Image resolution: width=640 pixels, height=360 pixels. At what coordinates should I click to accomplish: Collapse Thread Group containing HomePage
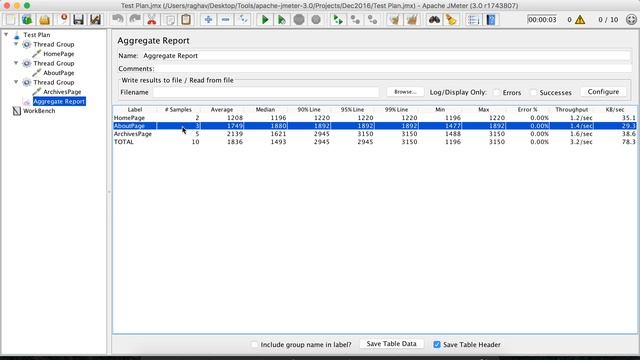16,44
